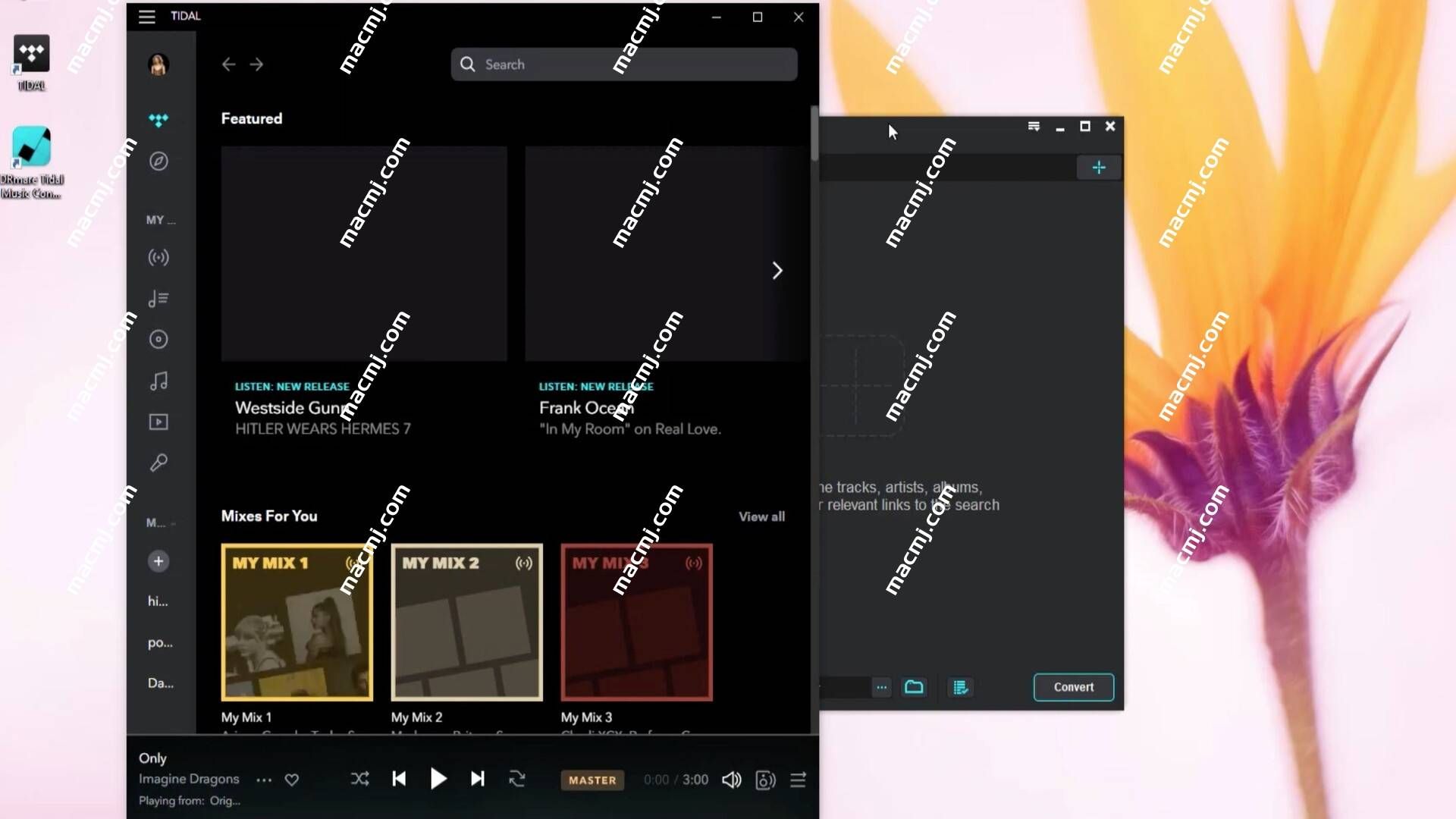Open the DRmare Tidal Music Converter desktop shortcut
The height and width of the screenshot is (819, 1456).
pos(32,163)
